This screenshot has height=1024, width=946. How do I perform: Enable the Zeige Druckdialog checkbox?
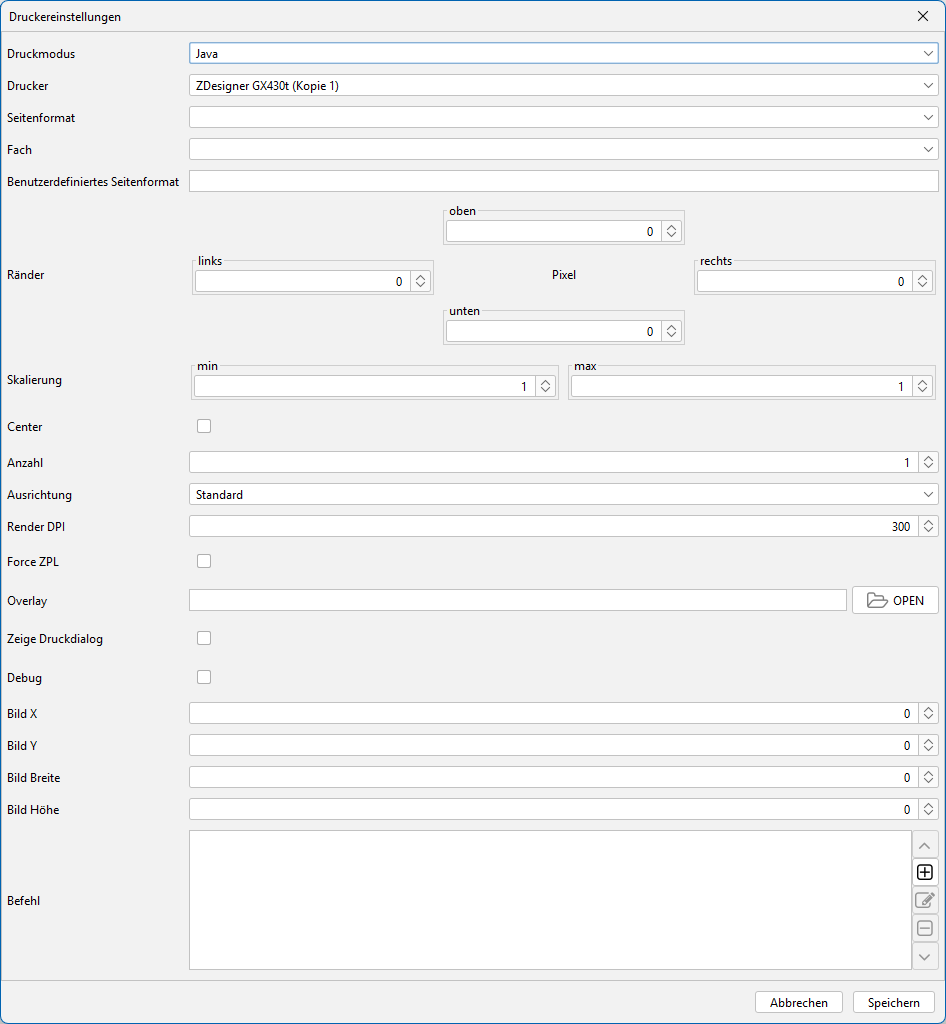pos(204,638)
